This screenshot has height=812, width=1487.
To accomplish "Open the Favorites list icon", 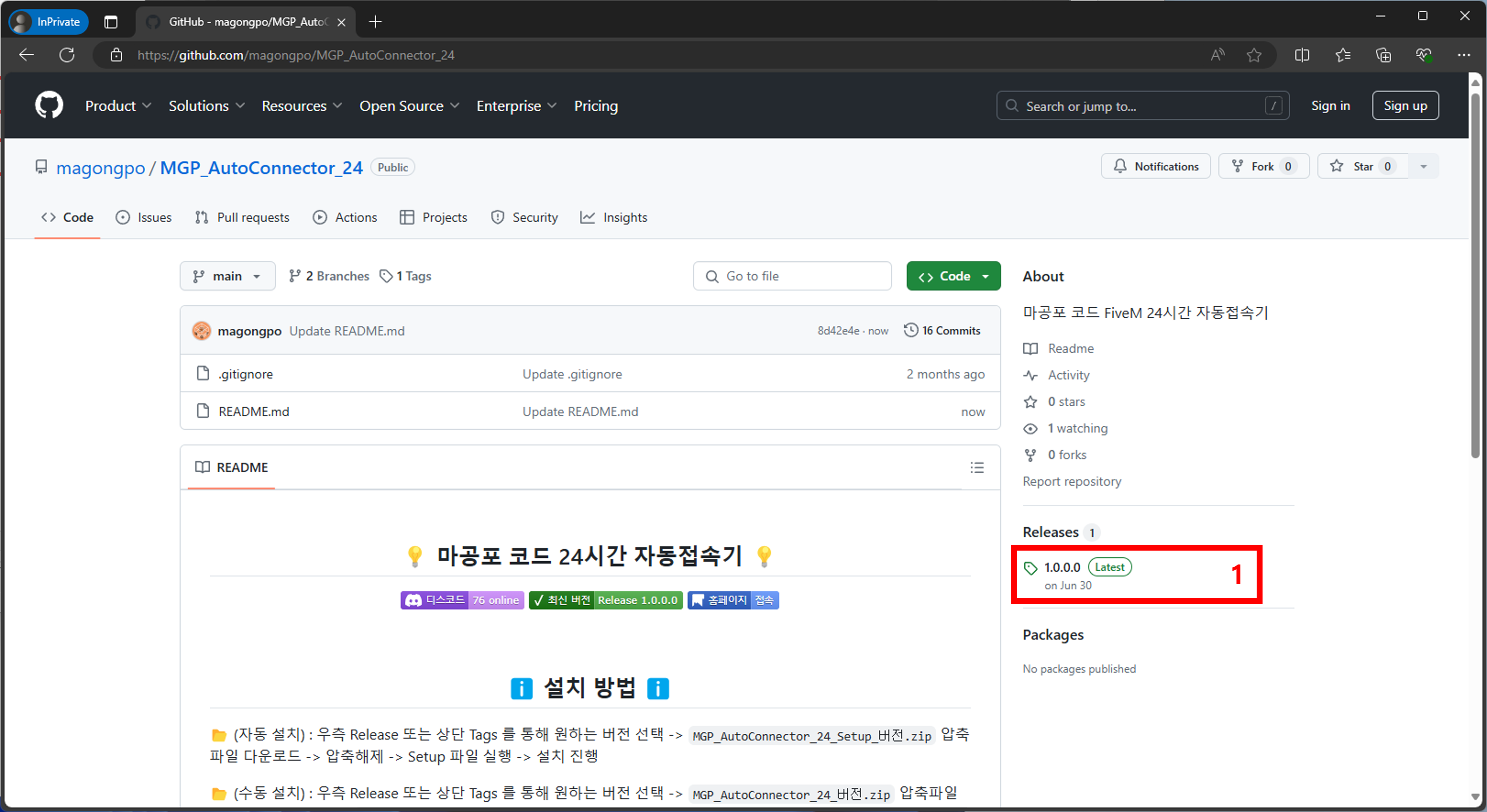I will pos(1343,55).
